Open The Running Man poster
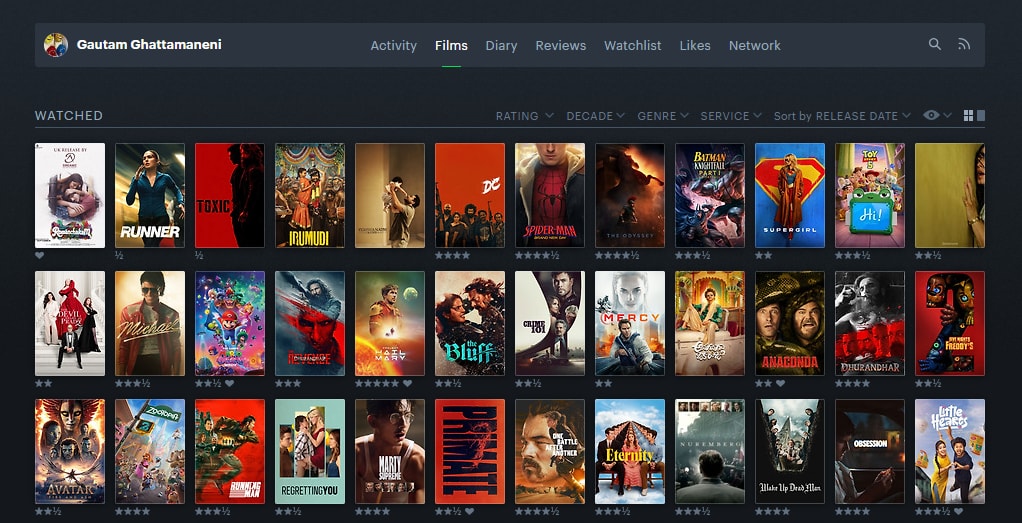This screenshot has width=1022, height=523. tap(229, 451)
